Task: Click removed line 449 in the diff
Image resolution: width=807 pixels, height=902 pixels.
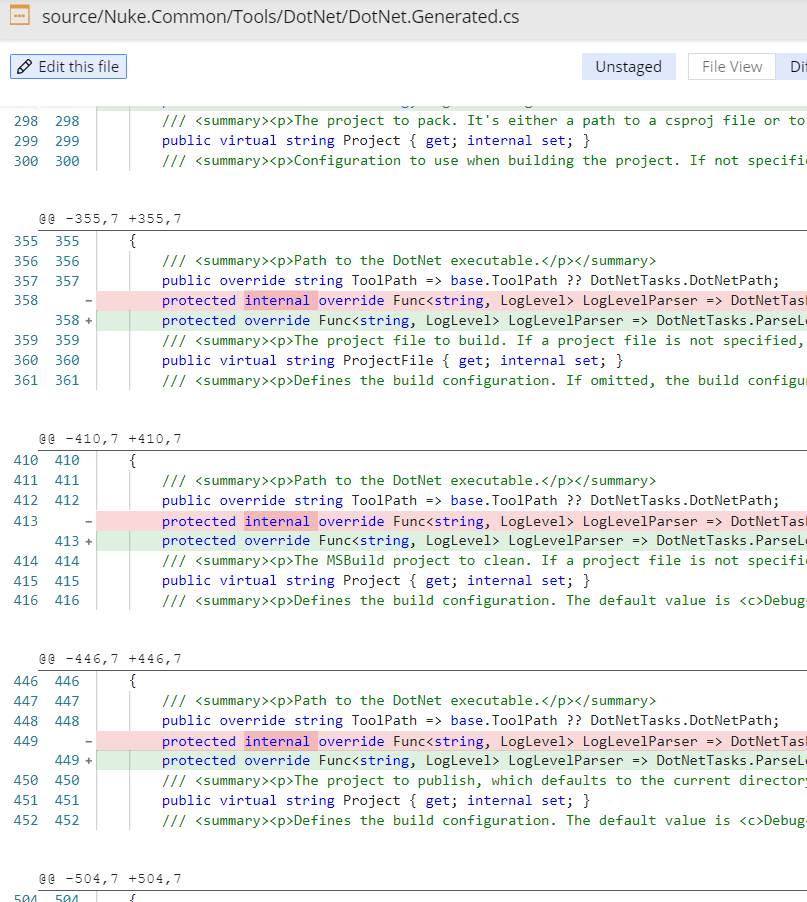Action: coord(452,742)
